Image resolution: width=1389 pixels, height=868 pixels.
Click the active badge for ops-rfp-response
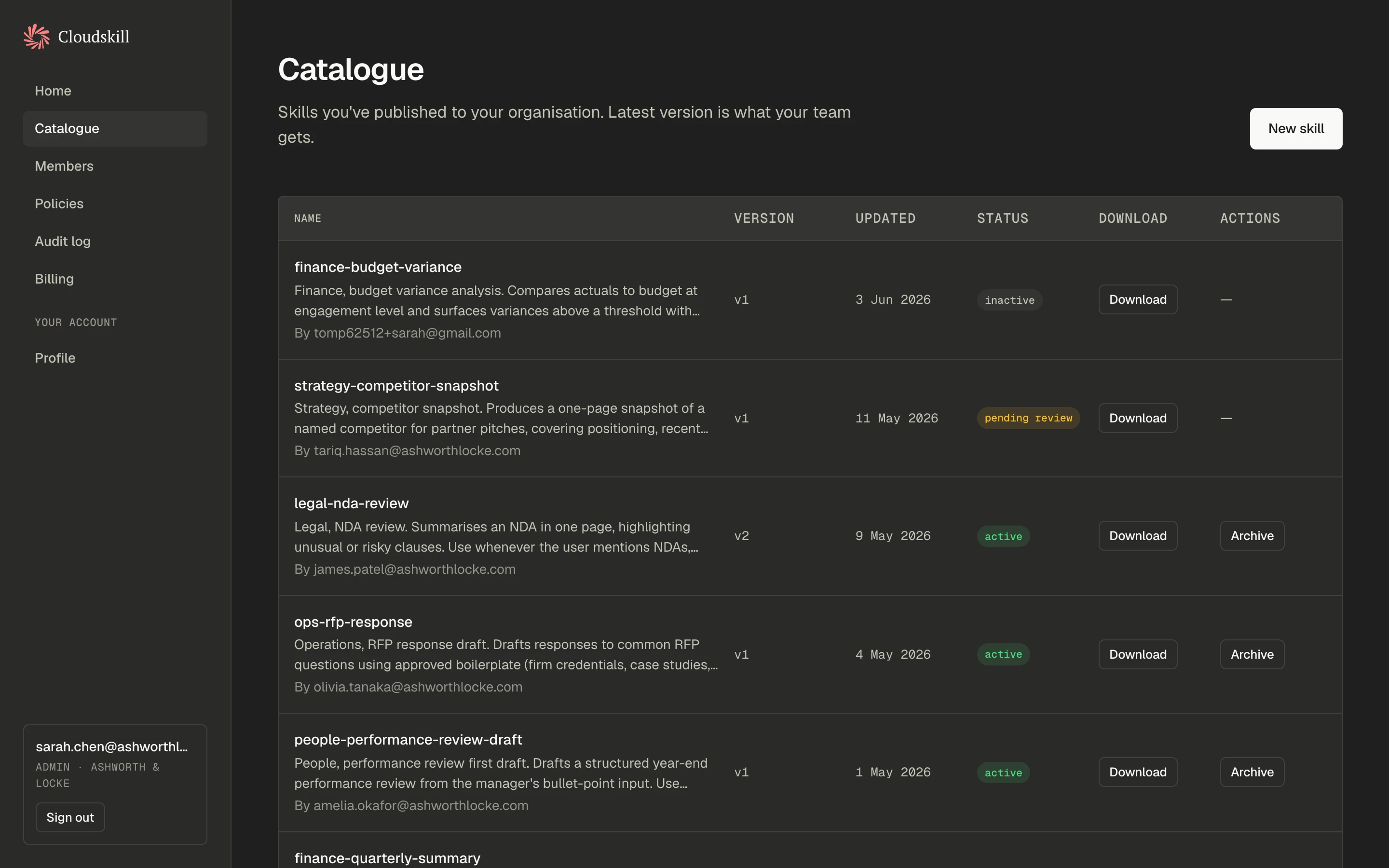(1003, 654)
